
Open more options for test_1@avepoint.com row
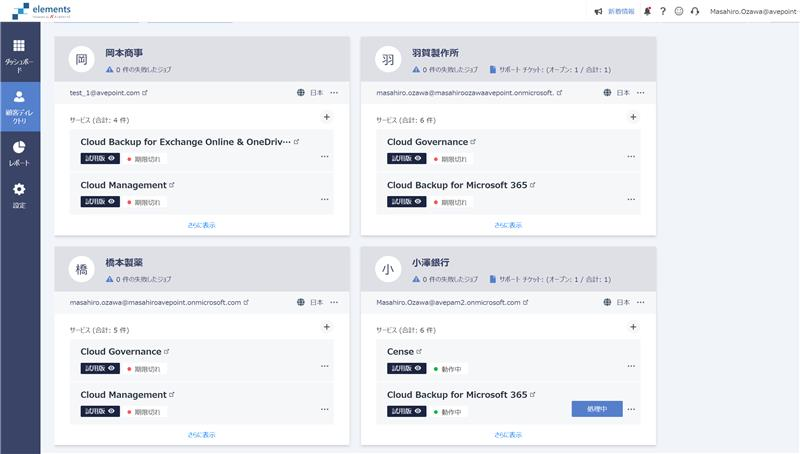pos(334,93)
